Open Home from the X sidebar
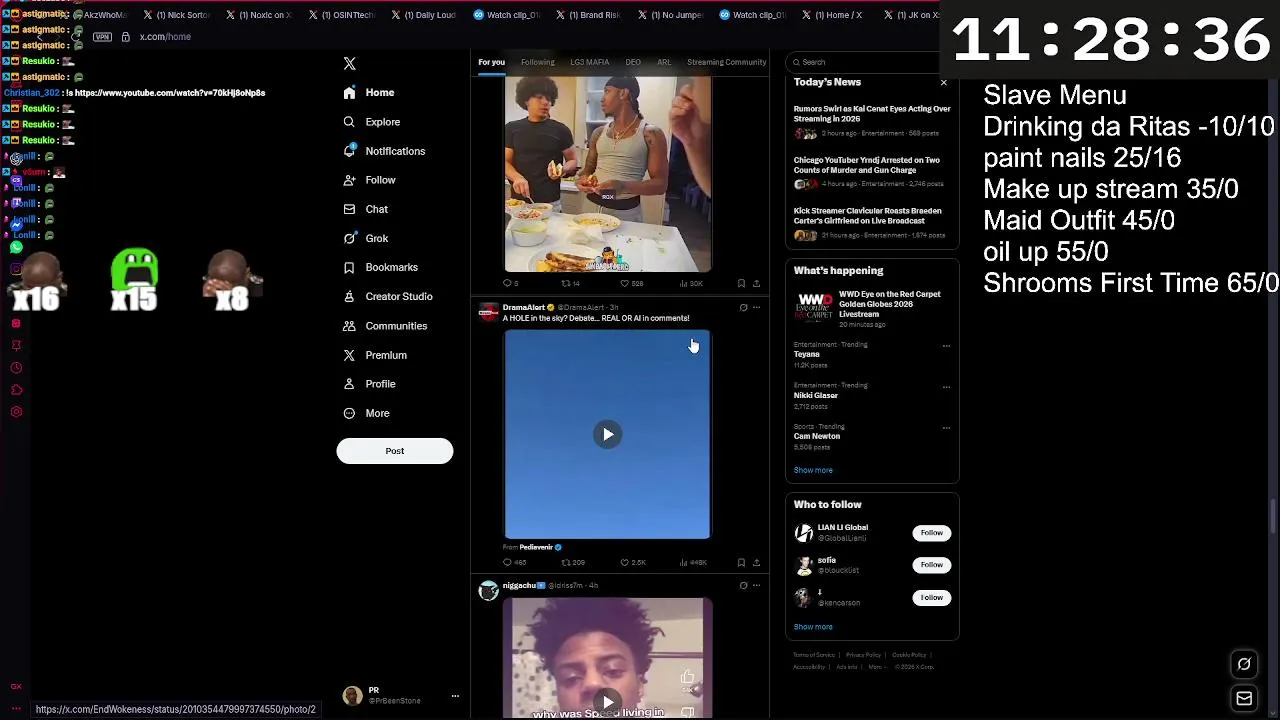Screen dimensions: 1280x720 pos(369,93)
